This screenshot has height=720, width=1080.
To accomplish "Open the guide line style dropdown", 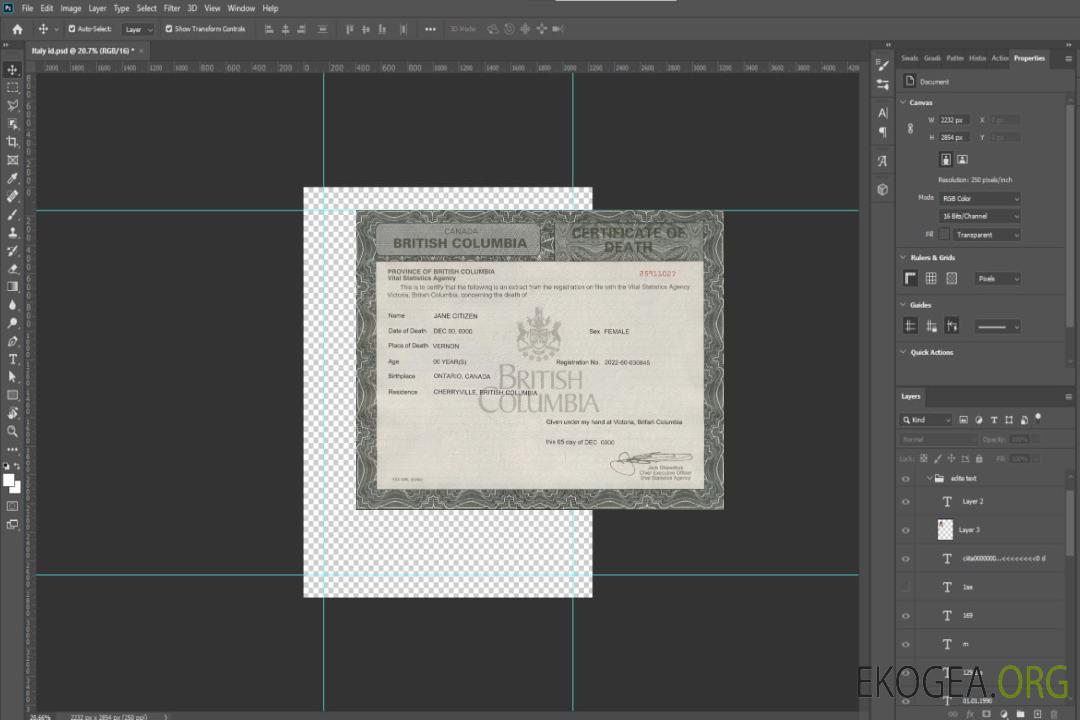I will coord(998,327).
